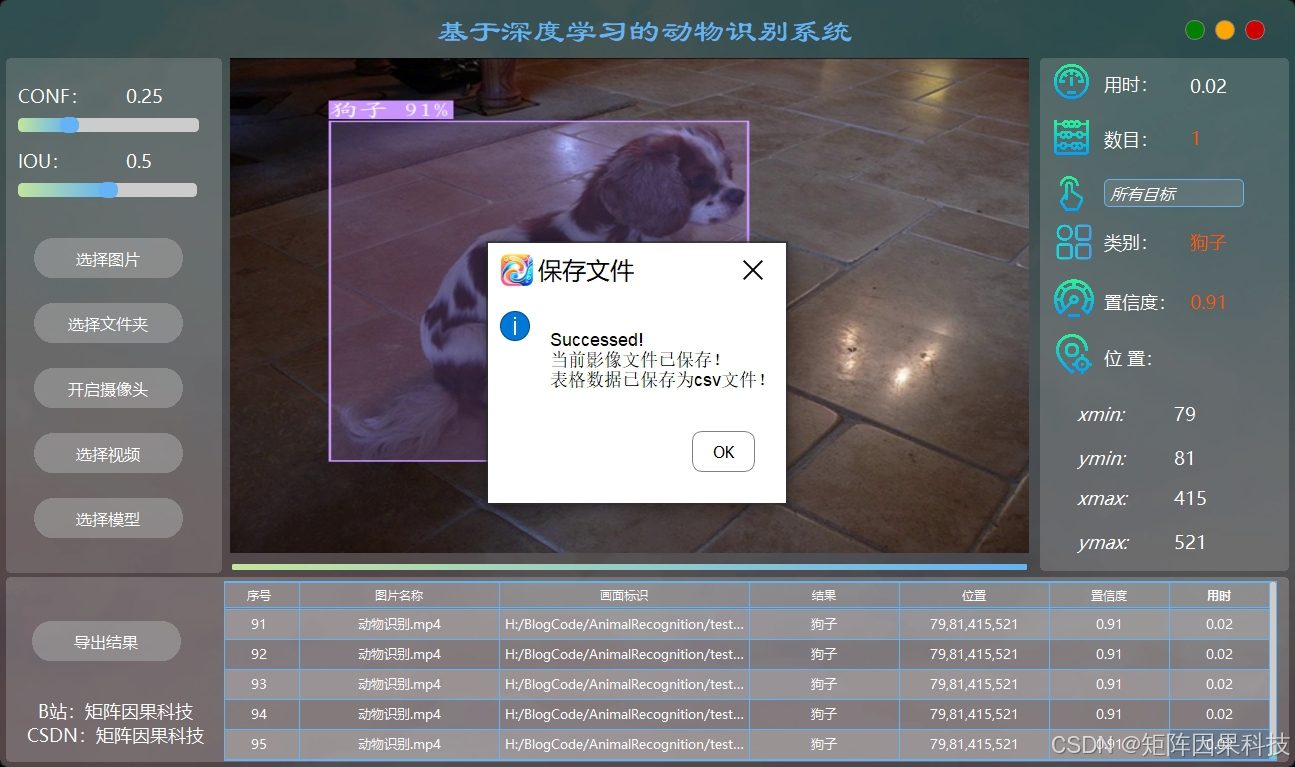The height and width of the screenshot is (767, 1295).
Task: Click the 序号 column header
Action: click(x=259, y=595)
